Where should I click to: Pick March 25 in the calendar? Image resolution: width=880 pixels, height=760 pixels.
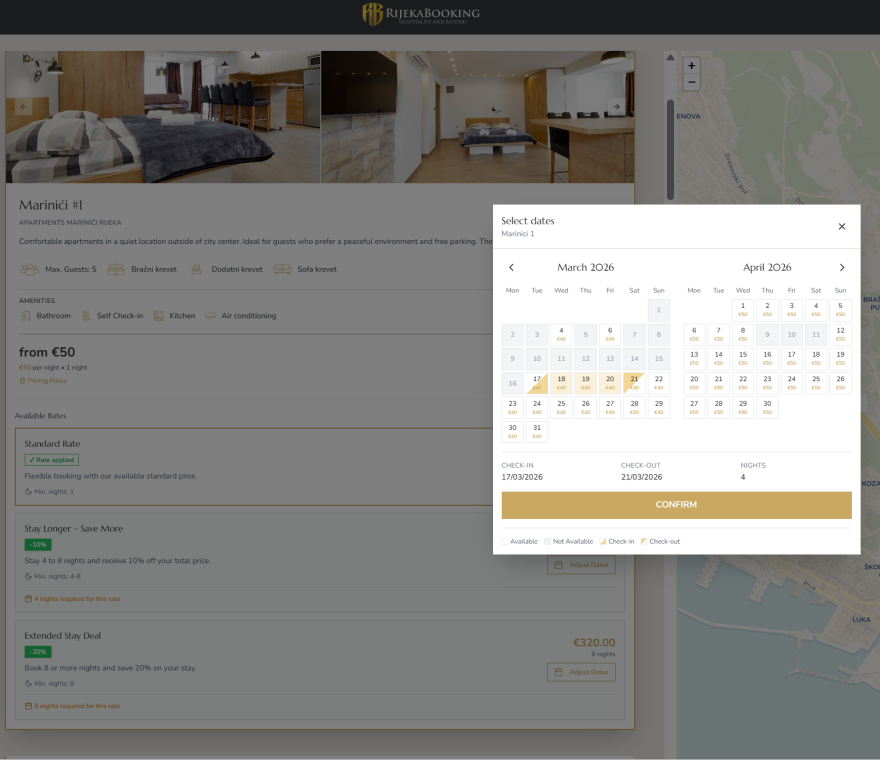(x=561, y=407)
